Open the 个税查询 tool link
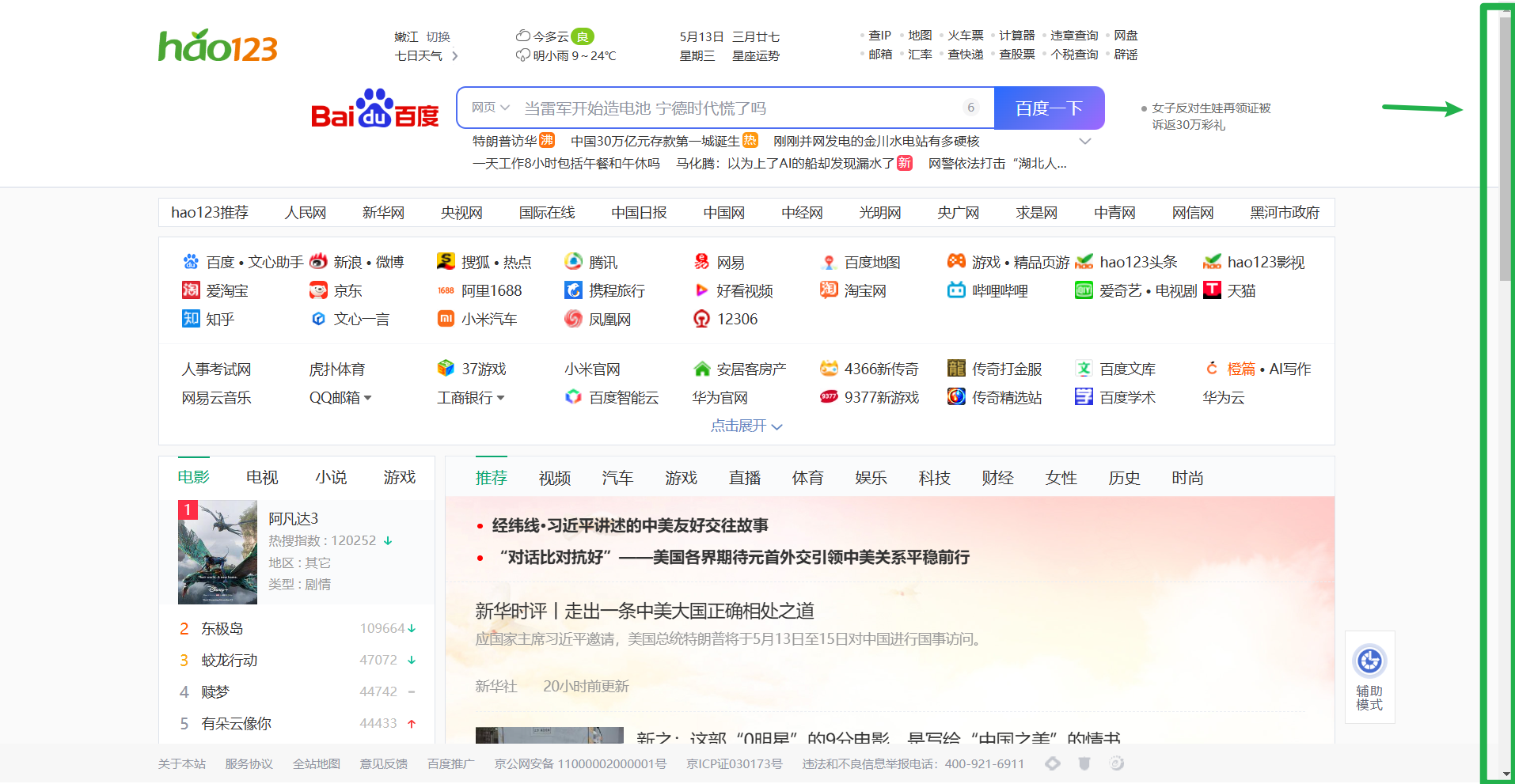The image size is (1515, 784). coord(1074,54)
